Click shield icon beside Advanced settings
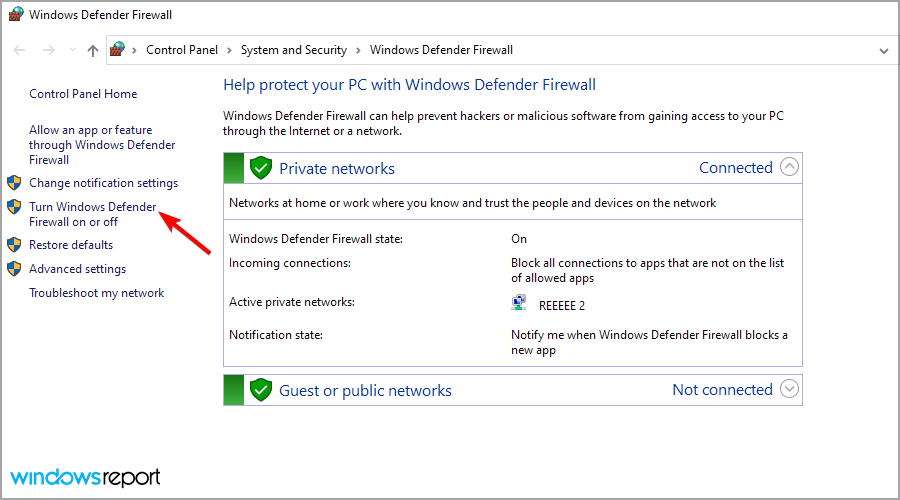The height and width of the screenshot is (500, 900). click(x=14, y=269)
